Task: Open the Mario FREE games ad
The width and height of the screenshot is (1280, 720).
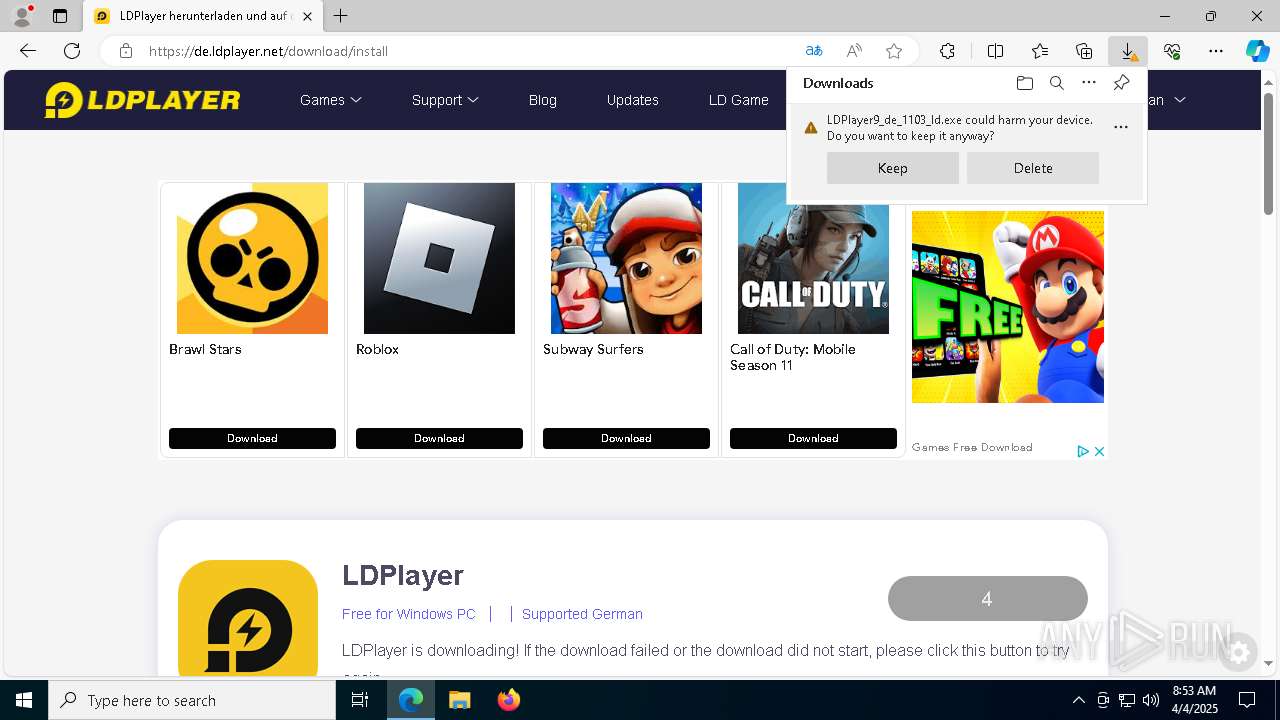Action: [x=1008, y=306]
